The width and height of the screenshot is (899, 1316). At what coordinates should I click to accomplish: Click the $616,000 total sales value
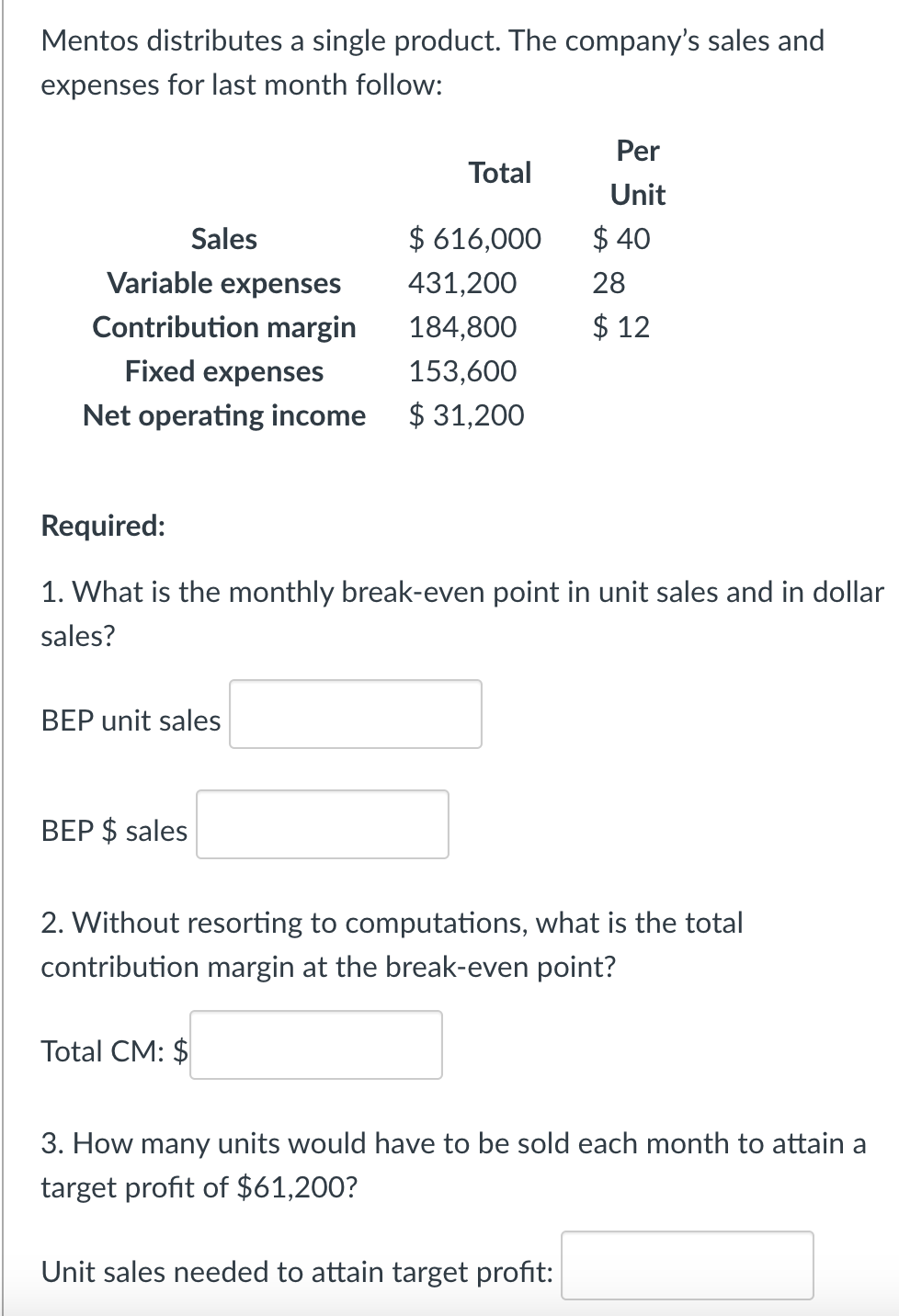point(474,239)
